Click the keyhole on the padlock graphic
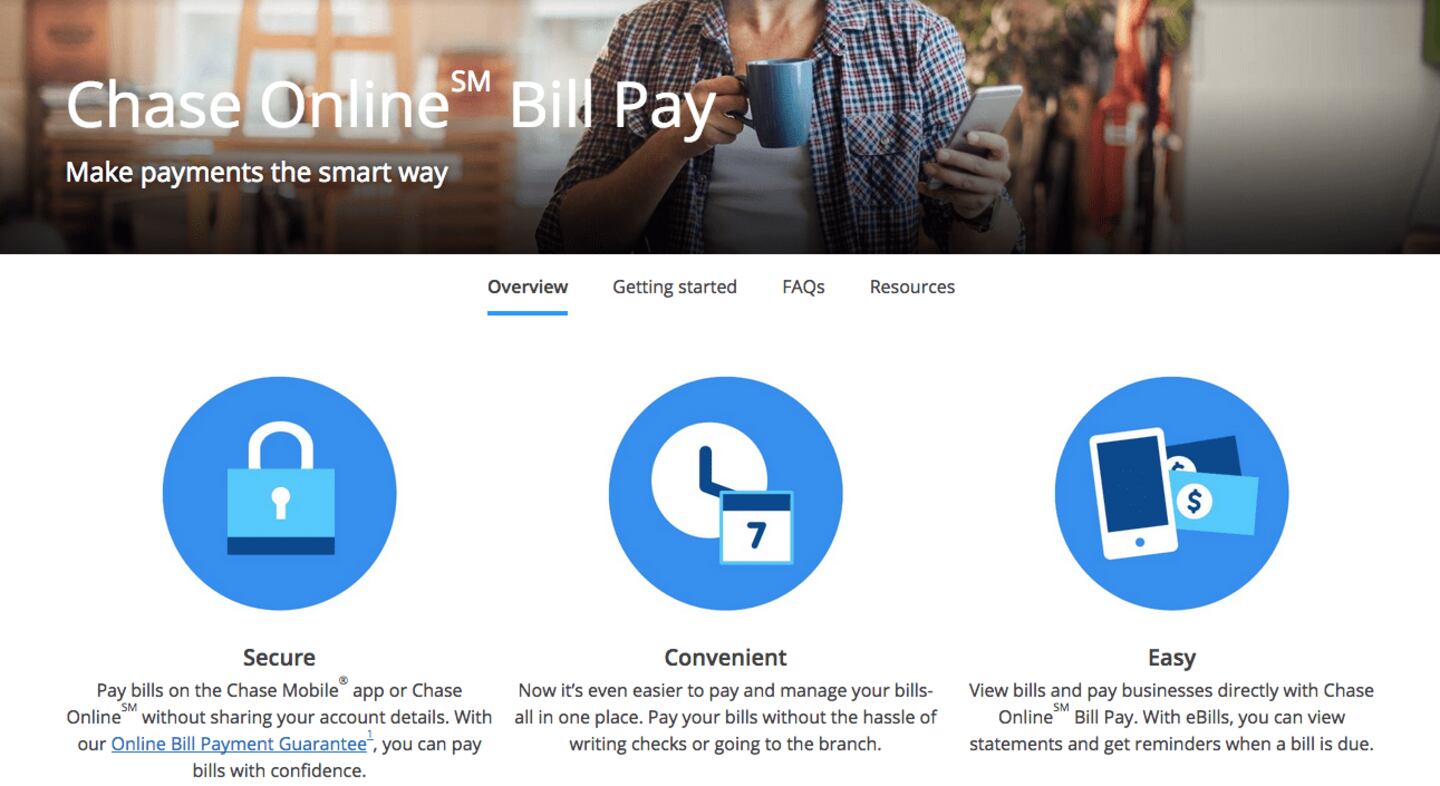This screenshot has height=786, width=1440. coord(280,502)
